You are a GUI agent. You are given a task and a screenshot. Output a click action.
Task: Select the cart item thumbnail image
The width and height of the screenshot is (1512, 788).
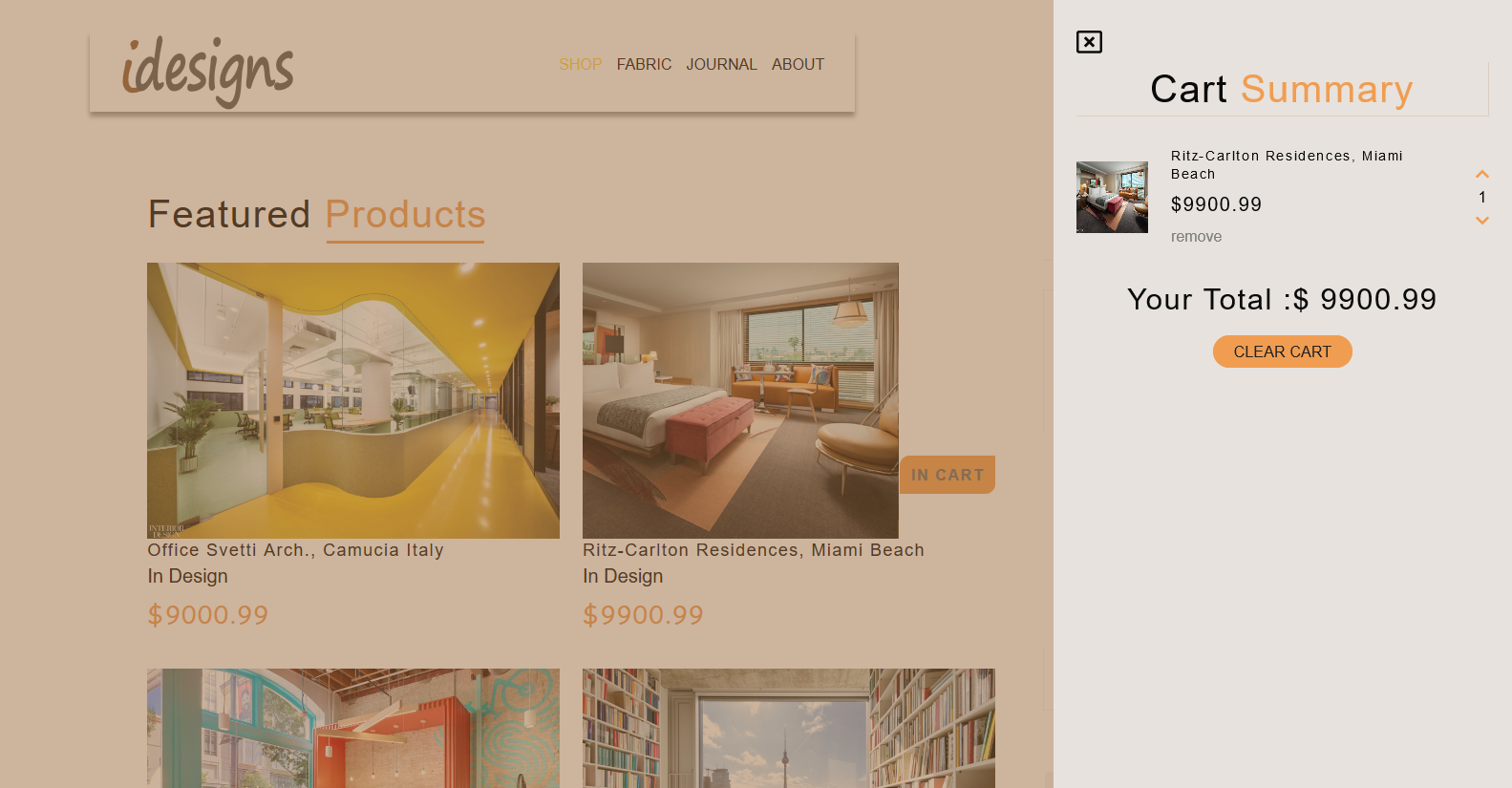tap(1112, 197)
